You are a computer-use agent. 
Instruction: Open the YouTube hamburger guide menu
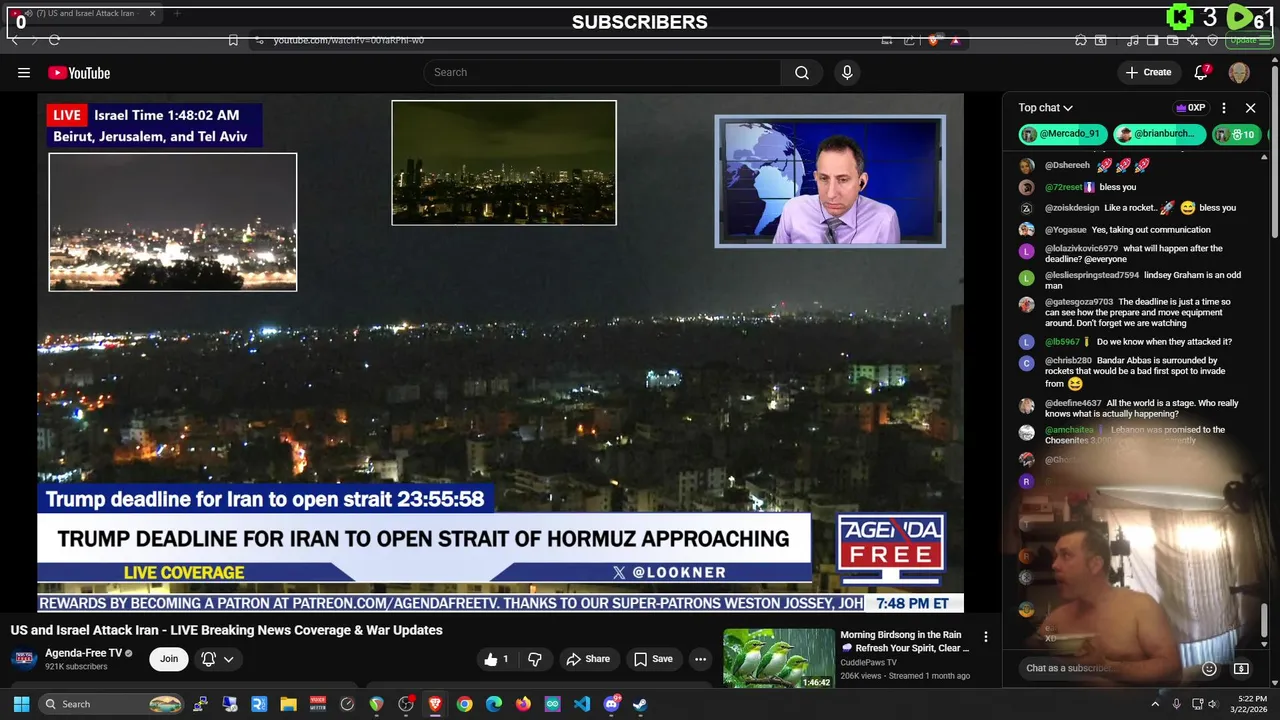[24, 72]
